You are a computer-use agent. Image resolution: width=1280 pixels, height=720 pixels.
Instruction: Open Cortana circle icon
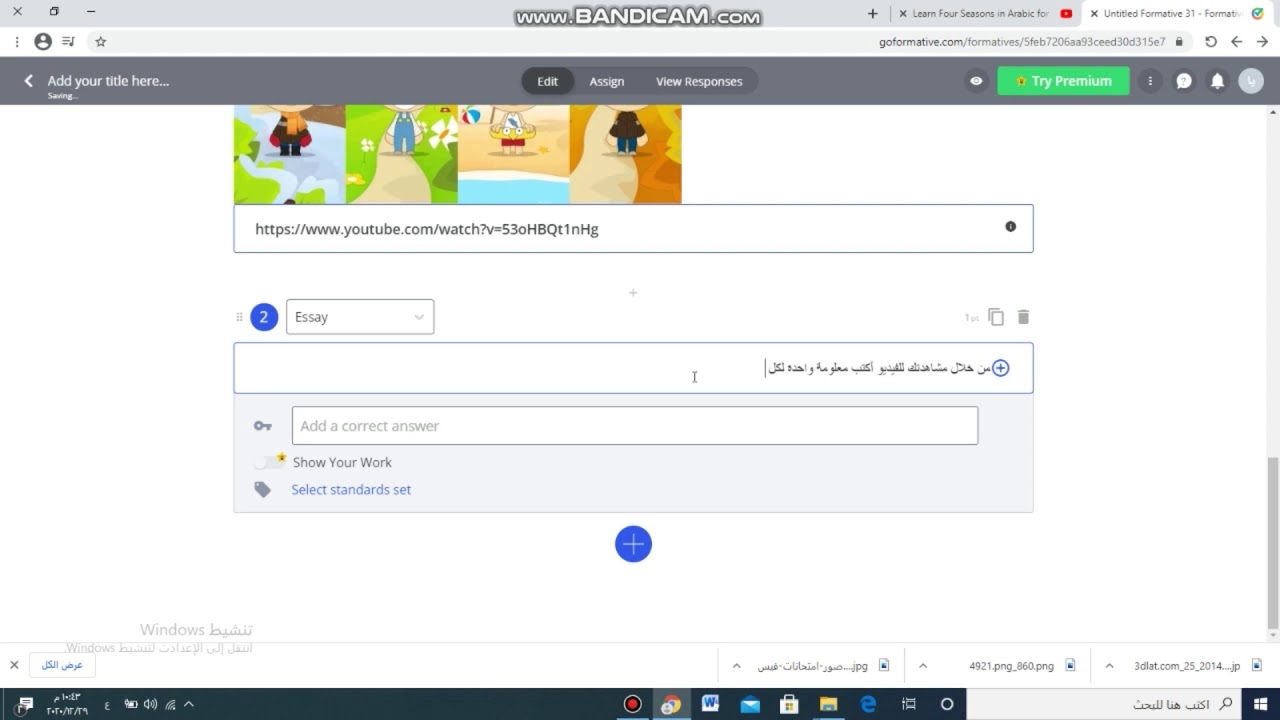click(x=947, y=704)
